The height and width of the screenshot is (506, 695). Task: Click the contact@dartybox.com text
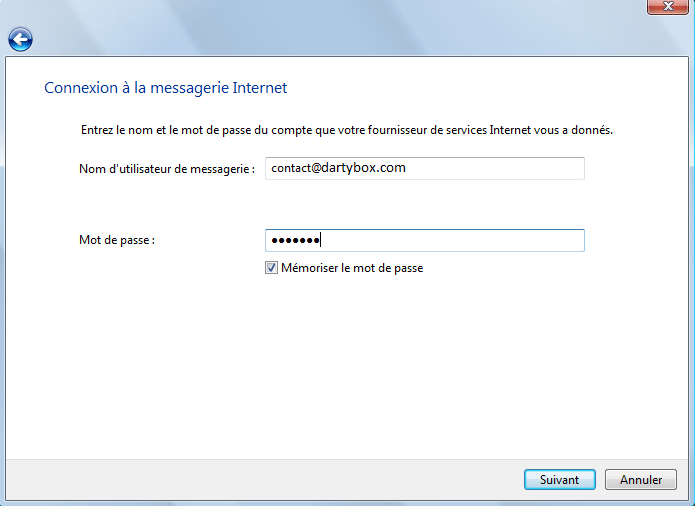tap(338, 169)
